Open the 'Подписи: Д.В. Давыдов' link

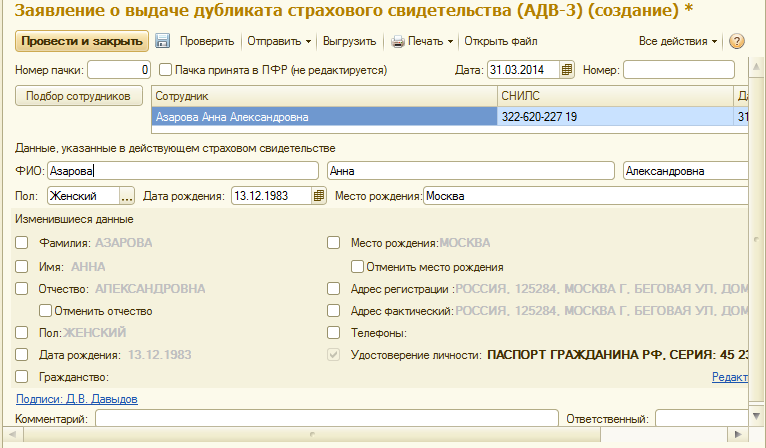coord(77,398)
